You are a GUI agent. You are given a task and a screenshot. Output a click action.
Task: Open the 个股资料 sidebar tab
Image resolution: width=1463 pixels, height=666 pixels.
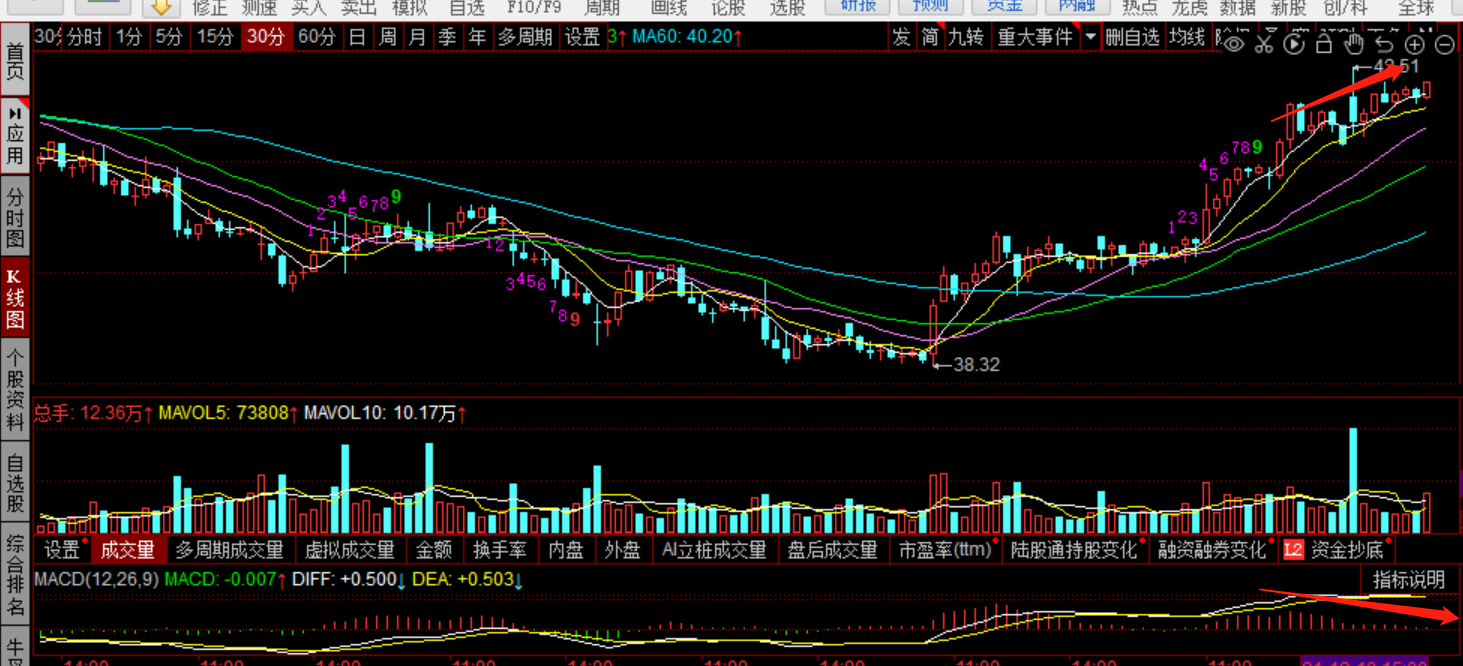click(x=15, y=389)
